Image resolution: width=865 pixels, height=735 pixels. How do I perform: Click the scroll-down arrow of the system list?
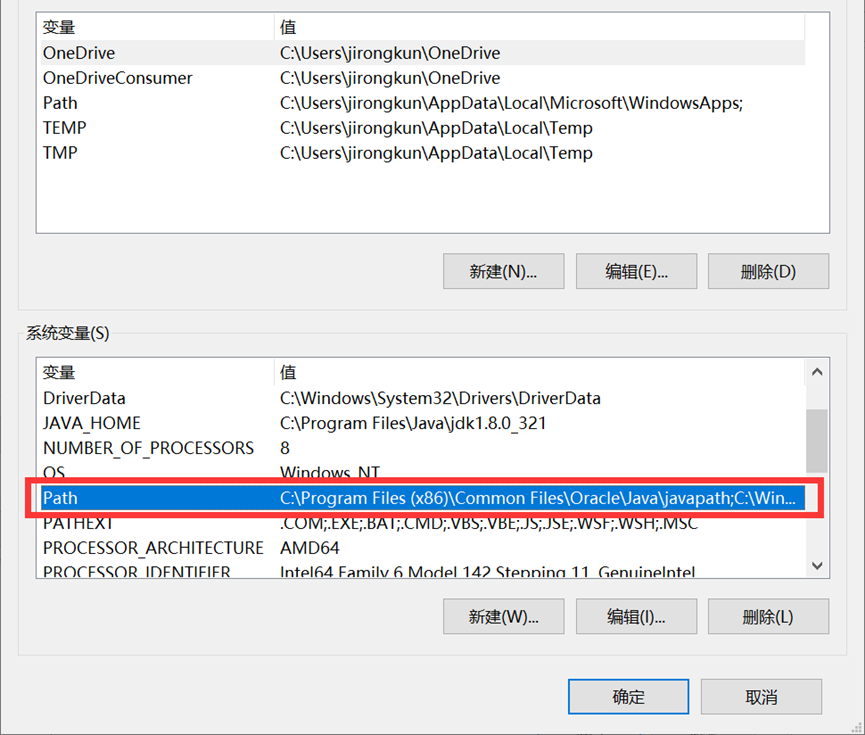click(817, 565)
